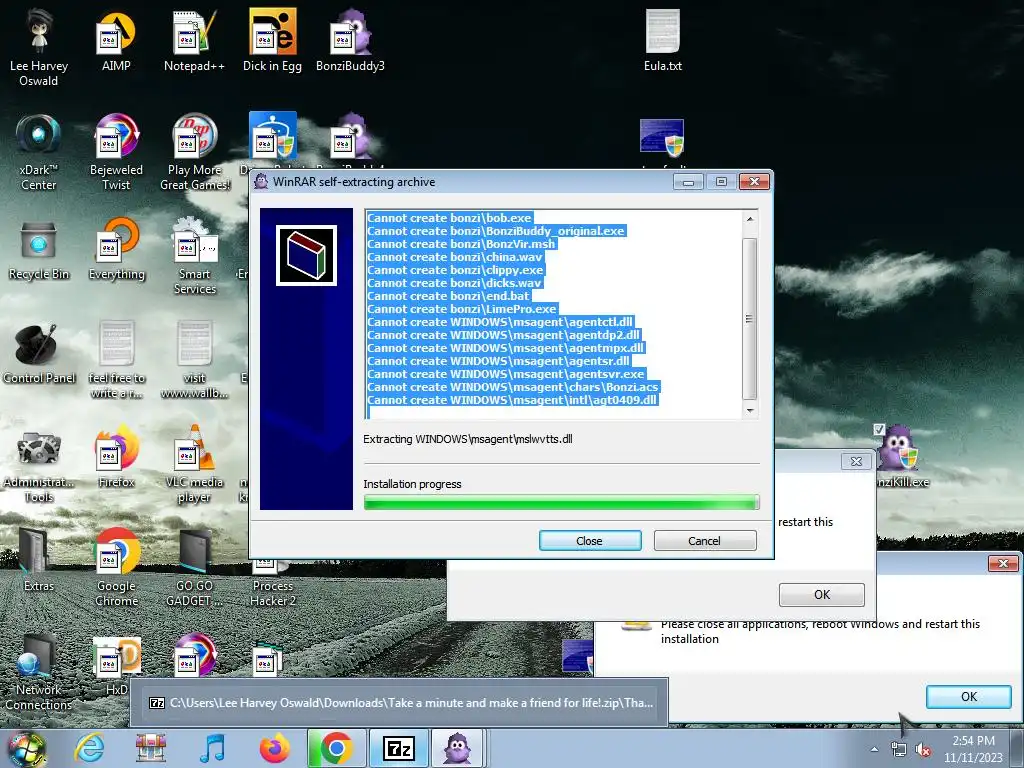Open the music note taskbar app
The height and width of the screenshot is (768, 1024).
click(212, 748)
